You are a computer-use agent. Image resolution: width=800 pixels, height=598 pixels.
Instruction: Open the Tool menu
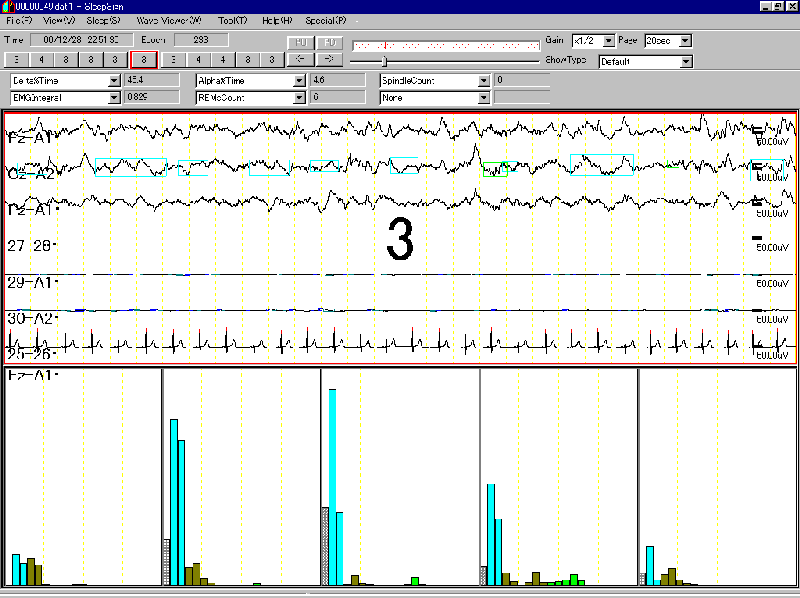[x=233, y=21]
